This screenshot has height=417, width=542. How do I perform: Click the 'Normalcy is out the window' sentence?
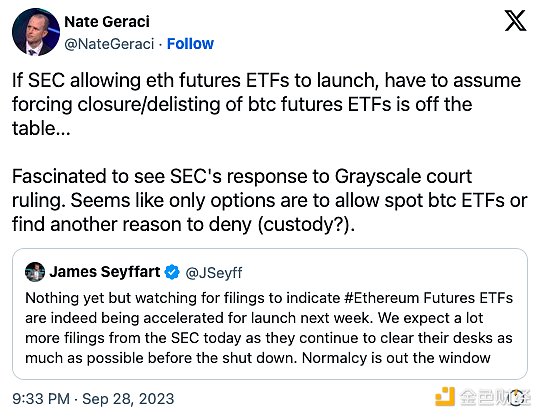(x=396, y=358)
